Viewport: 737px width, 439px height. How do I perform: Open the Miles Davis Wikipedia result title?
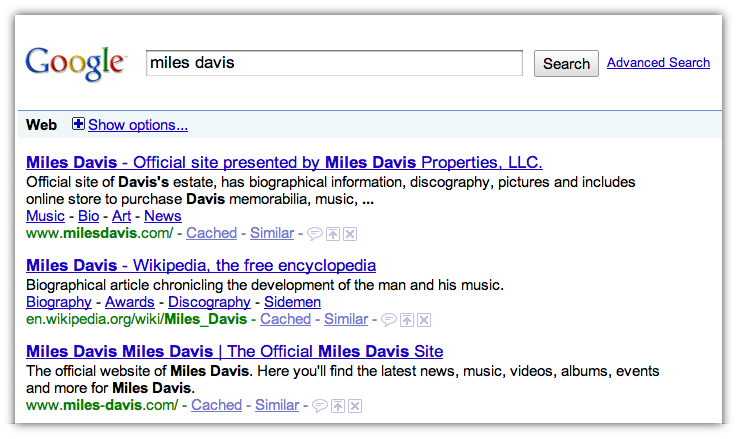point(201,266)
